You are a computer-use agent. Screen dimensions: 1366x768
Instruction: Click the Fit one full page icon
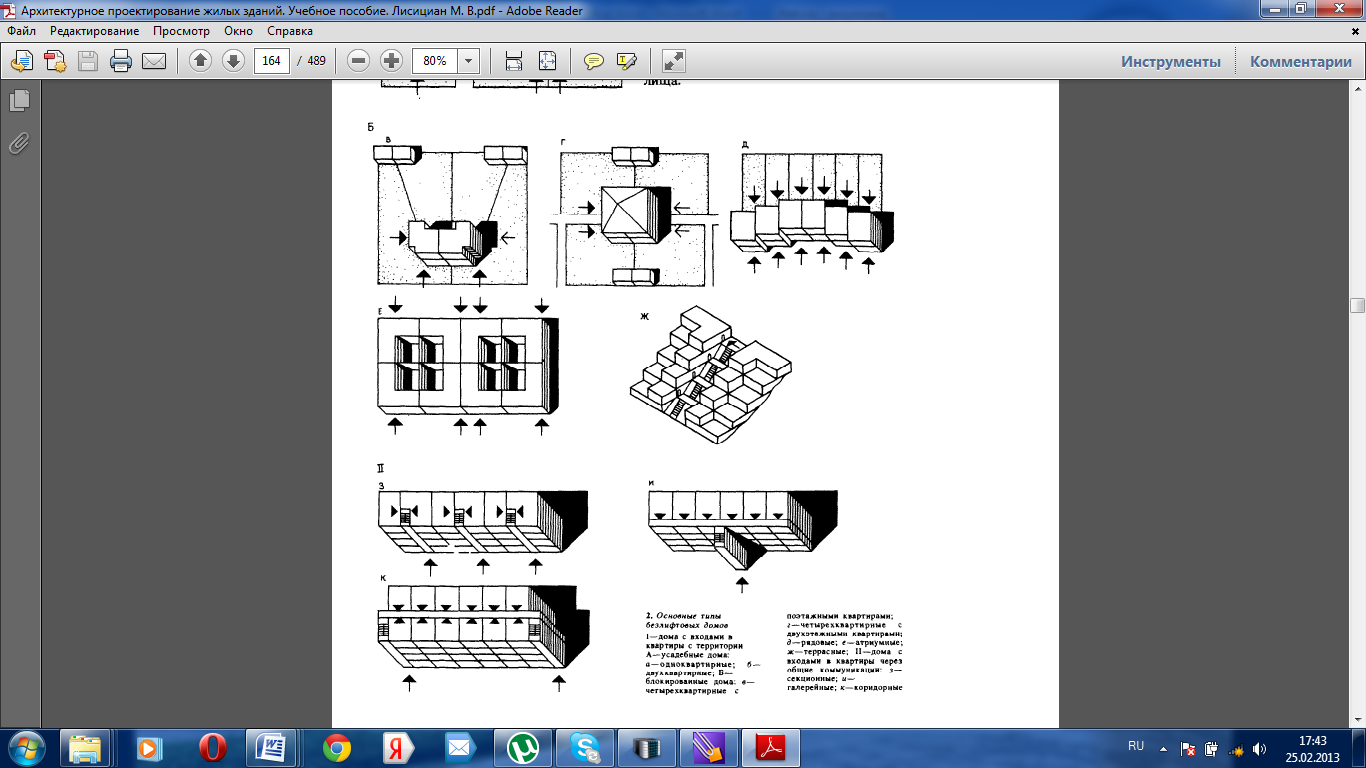(x=547, y=61)
